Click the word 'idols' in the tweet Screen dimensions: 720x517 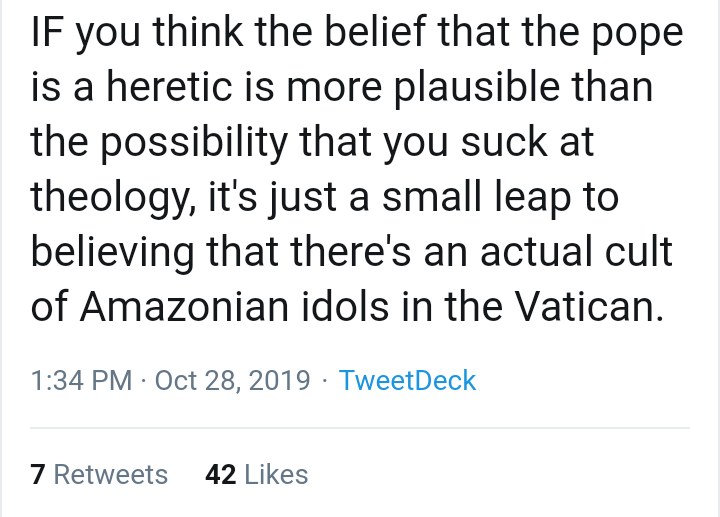345,306
